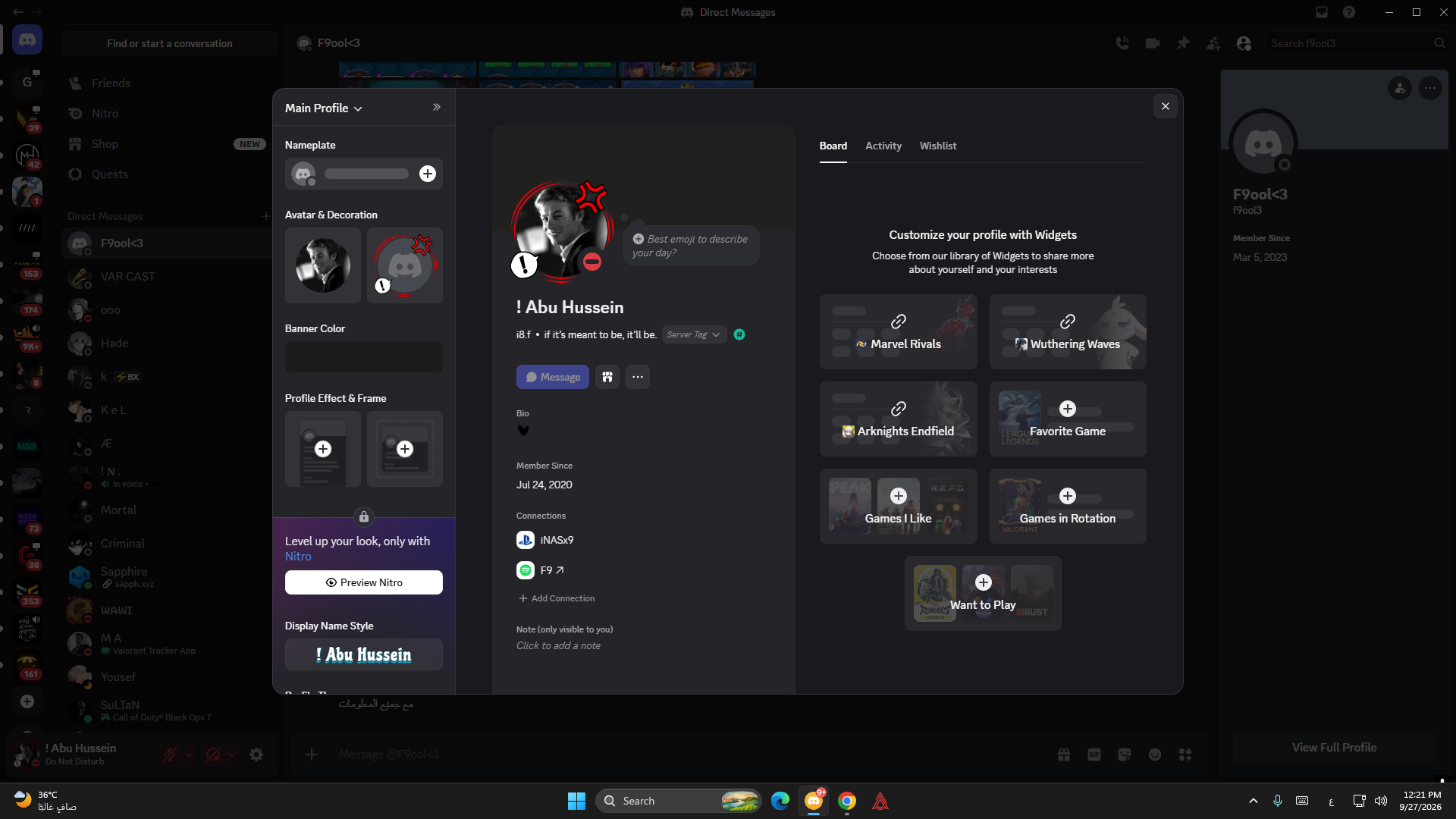Add friends to the DM

[x=1213, y=43]
